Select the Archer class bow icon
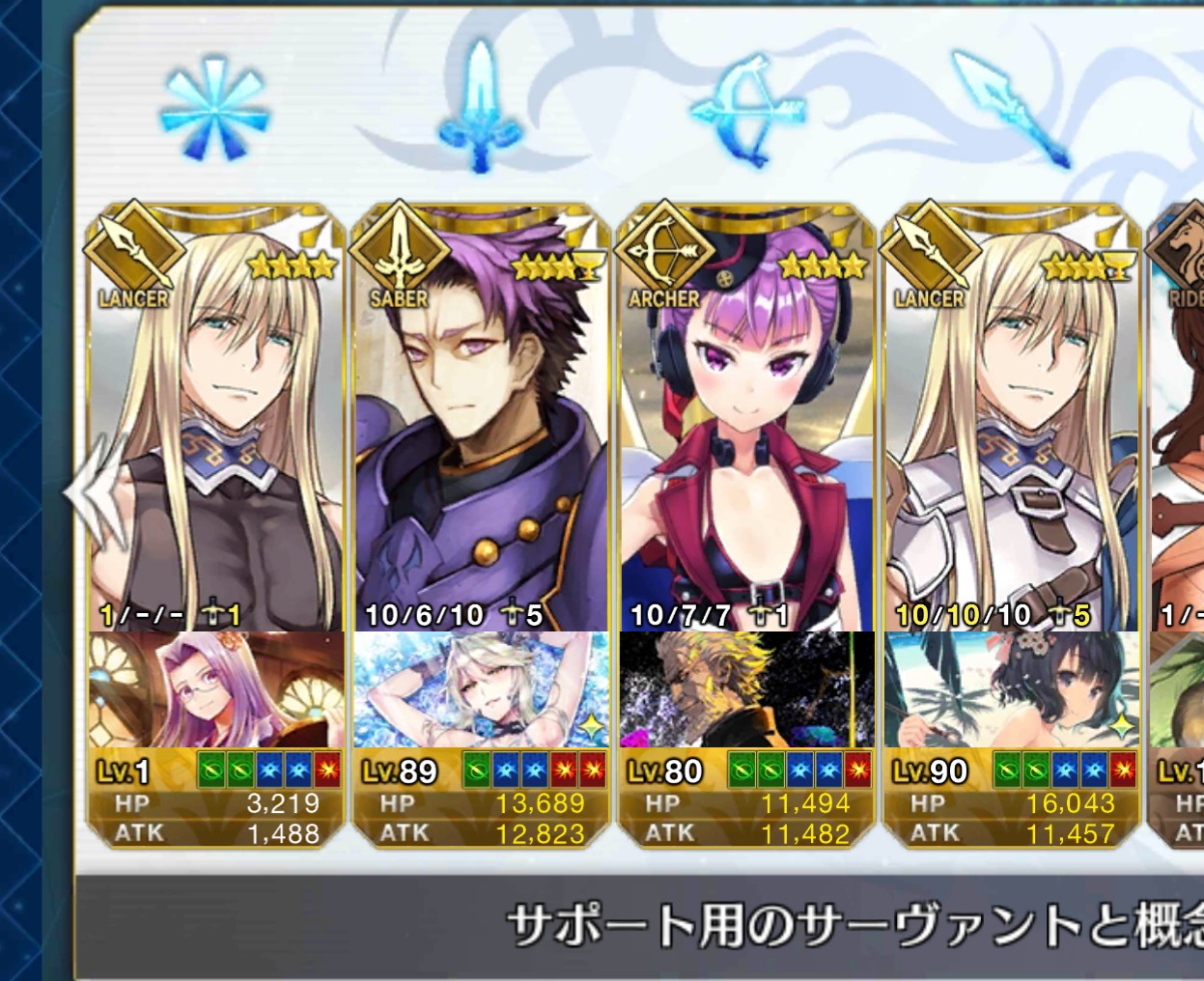 point(747,111)
